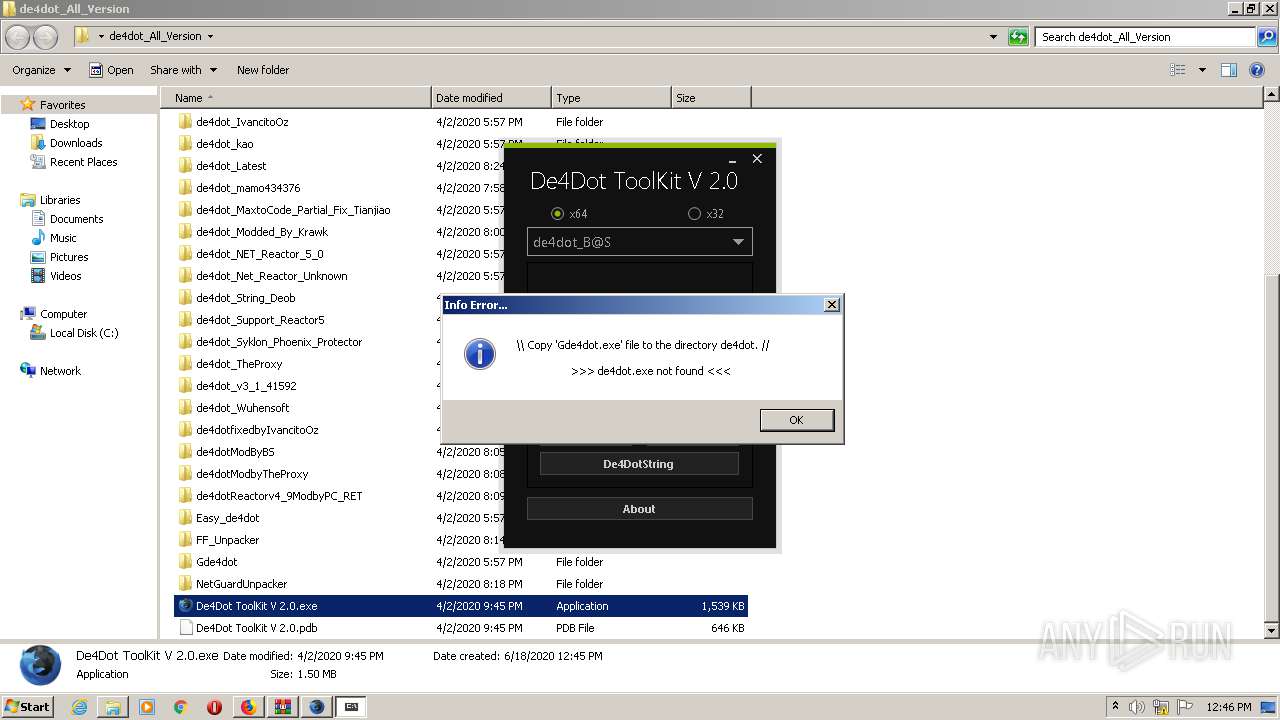Click Open in the Explorer toolbar
The width and height of the screenshot is (1280, 720).
click(111, 70)
